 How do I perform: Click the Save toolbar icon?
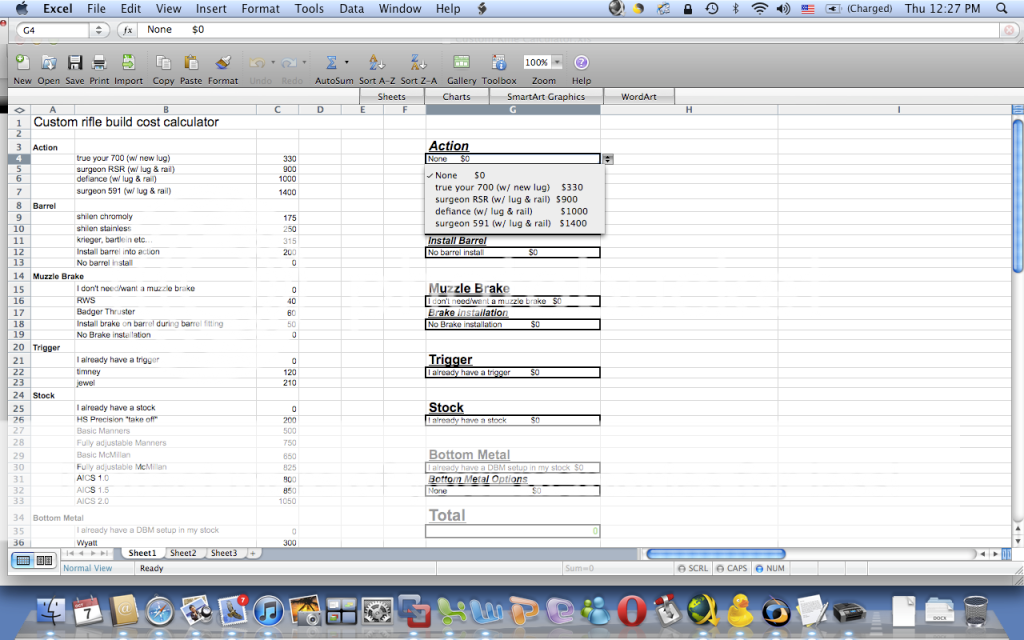point(74,63)
